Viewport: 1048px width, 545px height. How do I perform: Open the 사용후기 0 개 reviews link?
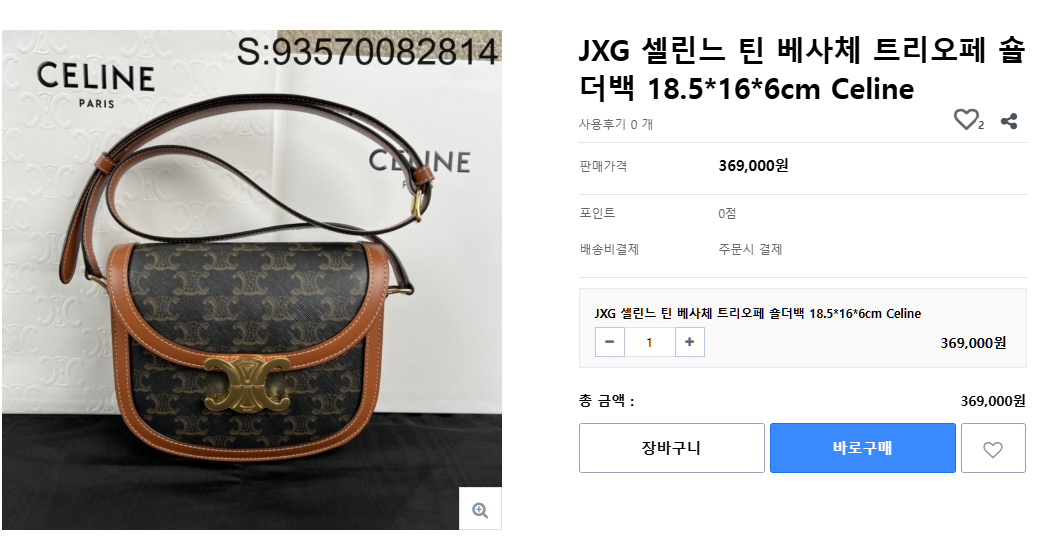point(616,124)
